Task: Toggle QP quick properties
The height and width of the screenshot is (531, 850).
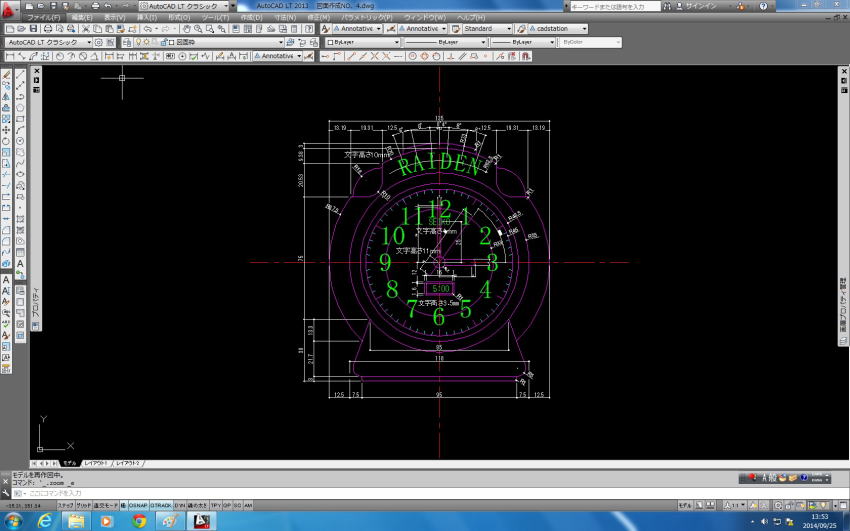Action: coord(227,505)
